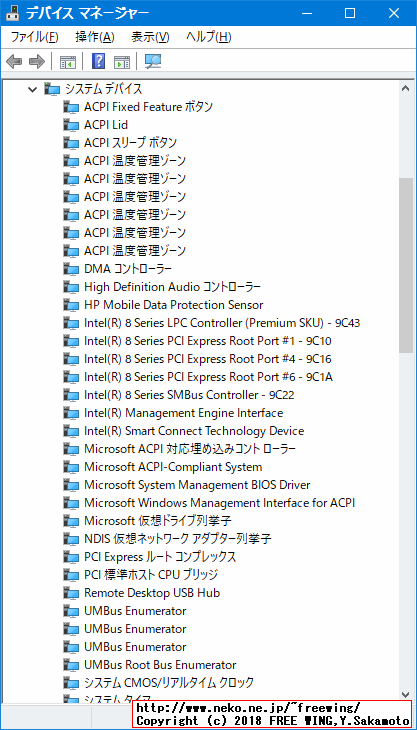
Task: Click icon beside ACPI Lid
Action: tap(71, 125)
